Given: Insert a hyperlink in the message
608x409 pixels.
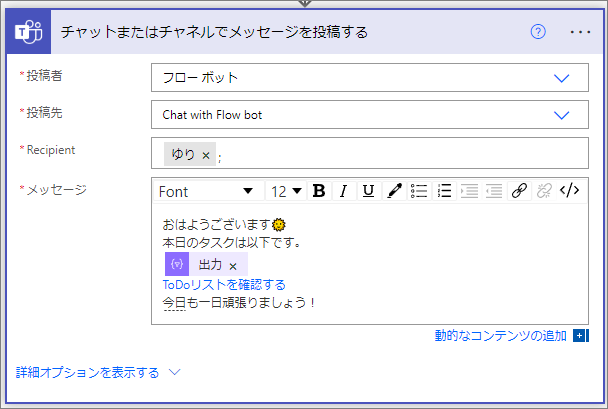Looking at the screenshot, I should tap(519, 191).
